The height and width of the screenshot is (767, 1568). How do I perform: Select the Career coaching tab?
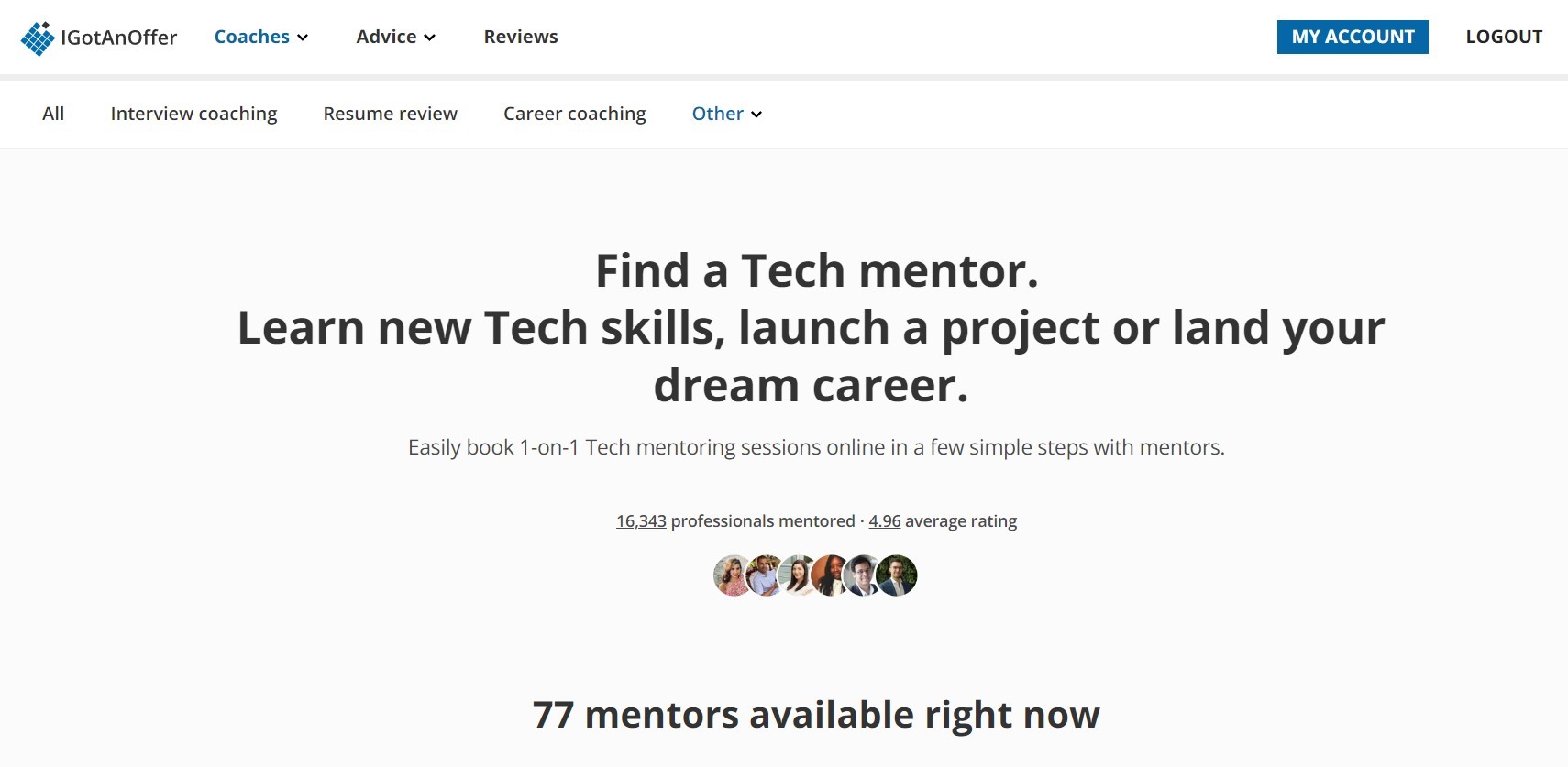(575, 114)
